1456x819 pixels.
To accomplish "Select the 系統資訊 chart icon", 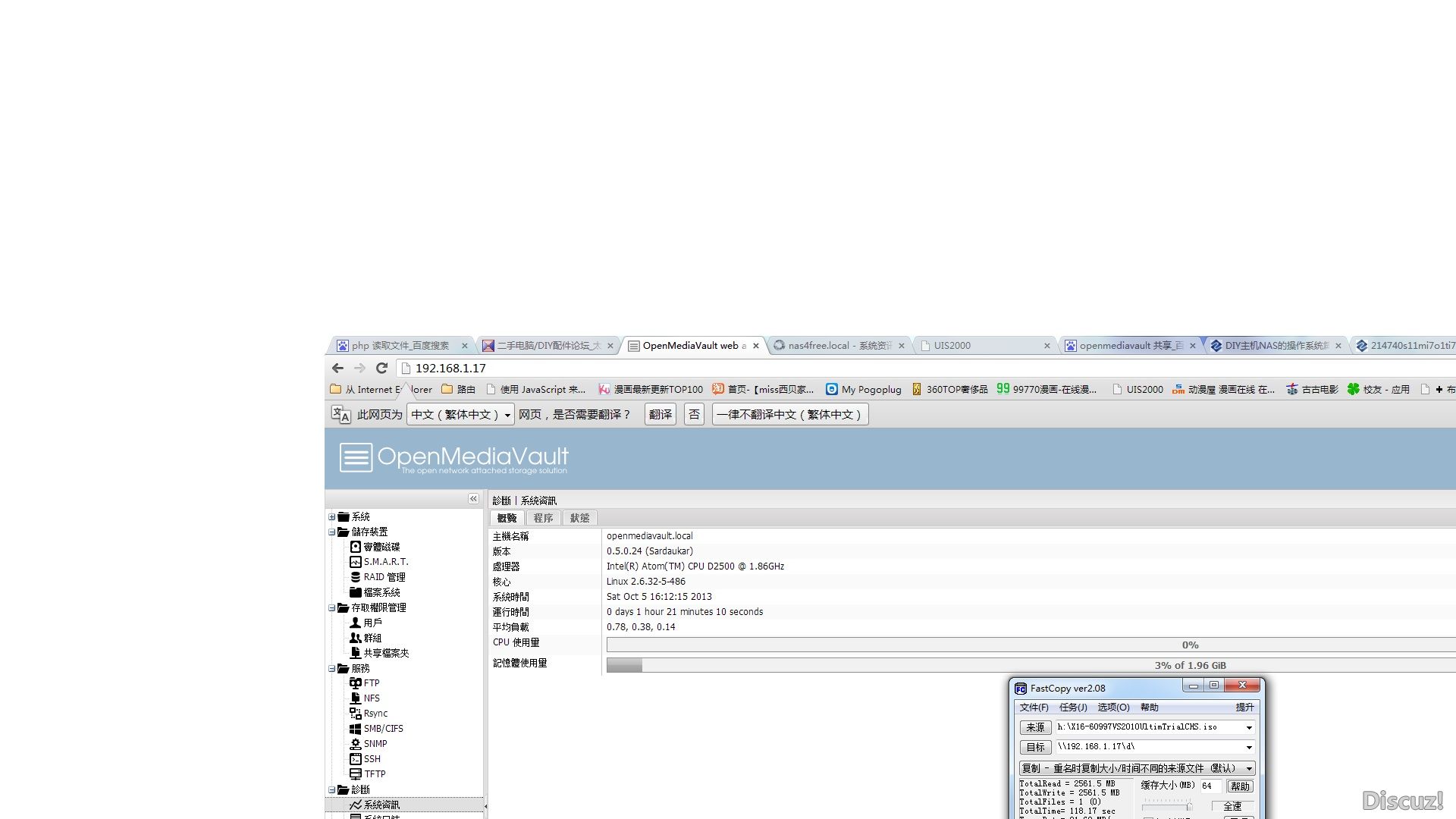I will click(355, 805).
